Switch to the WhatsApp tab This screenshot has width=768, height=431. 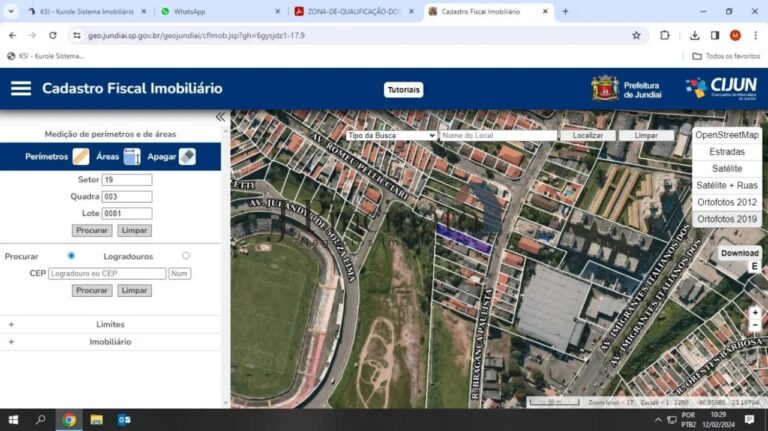[218, 11]
